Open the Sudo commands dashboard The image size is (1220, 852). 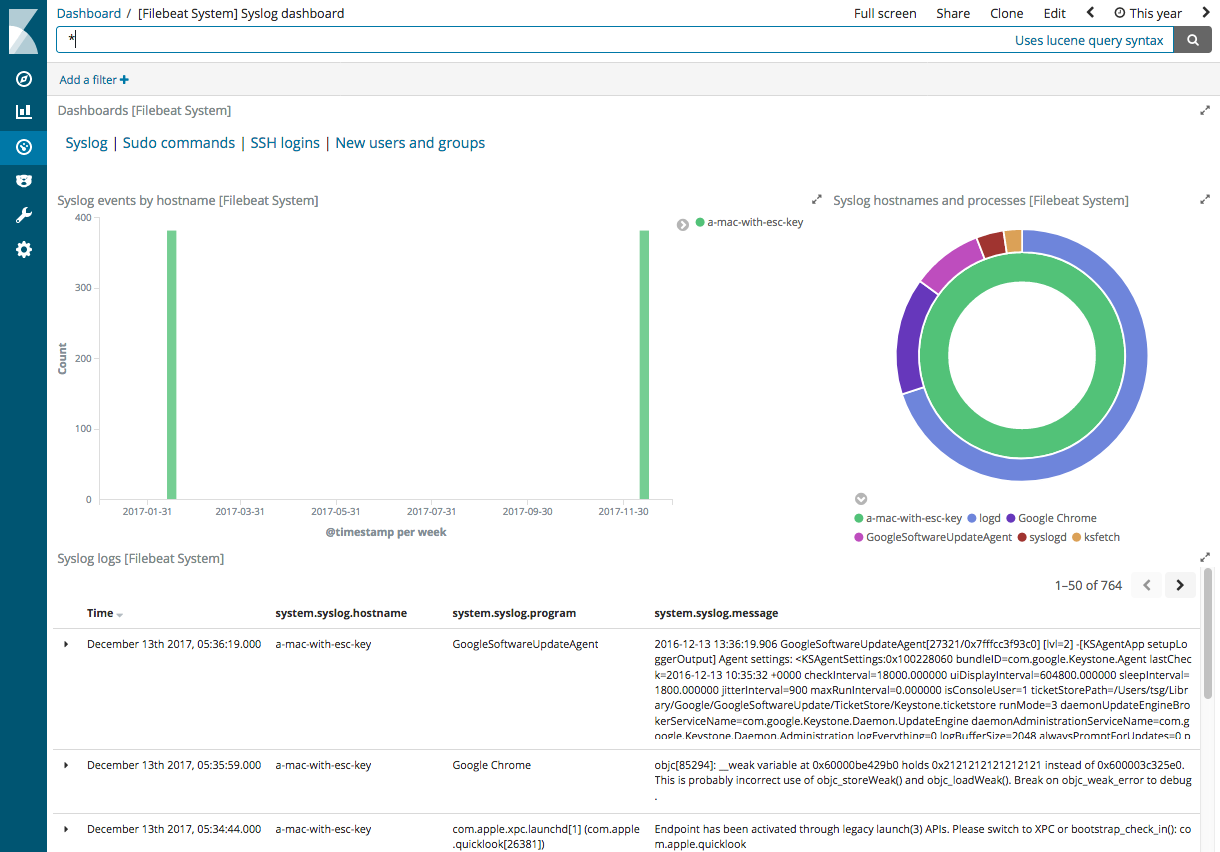tap(178, 142)
